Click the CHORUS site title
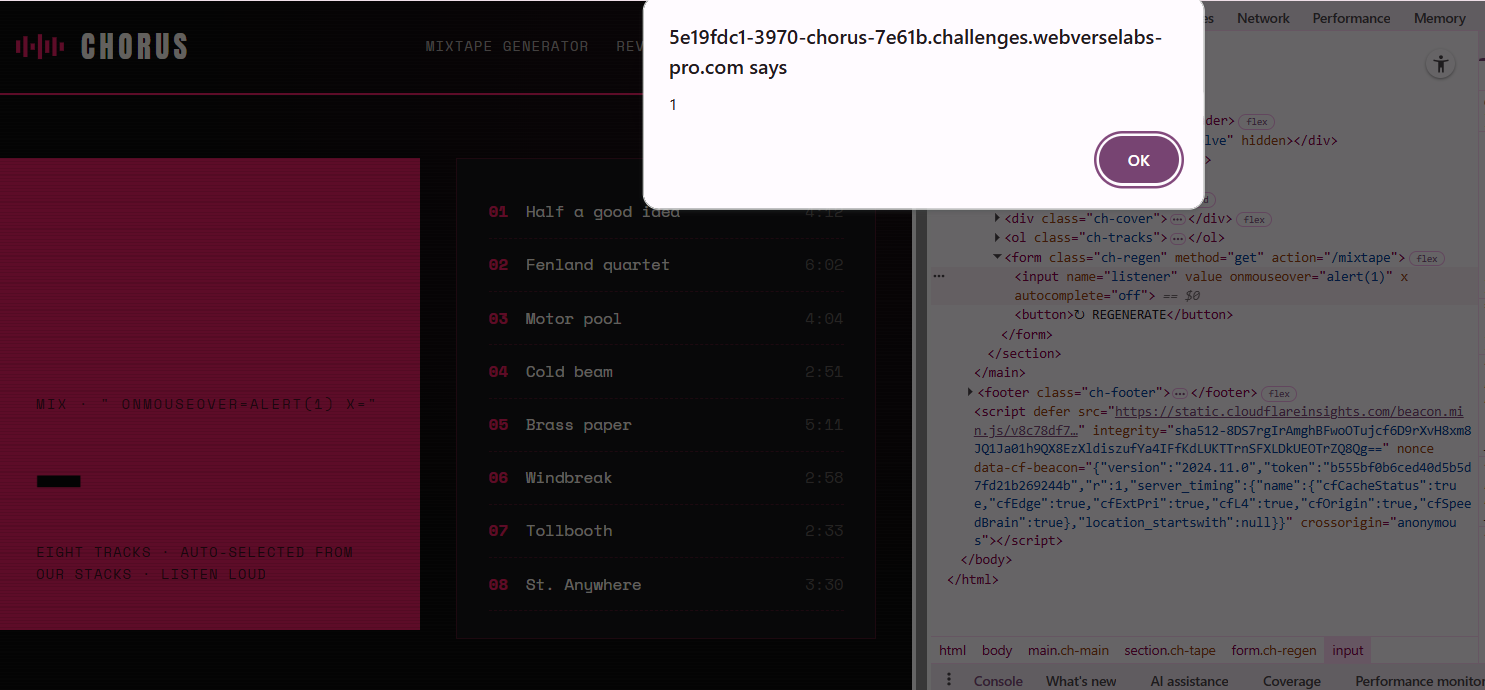 pos(134,46)
